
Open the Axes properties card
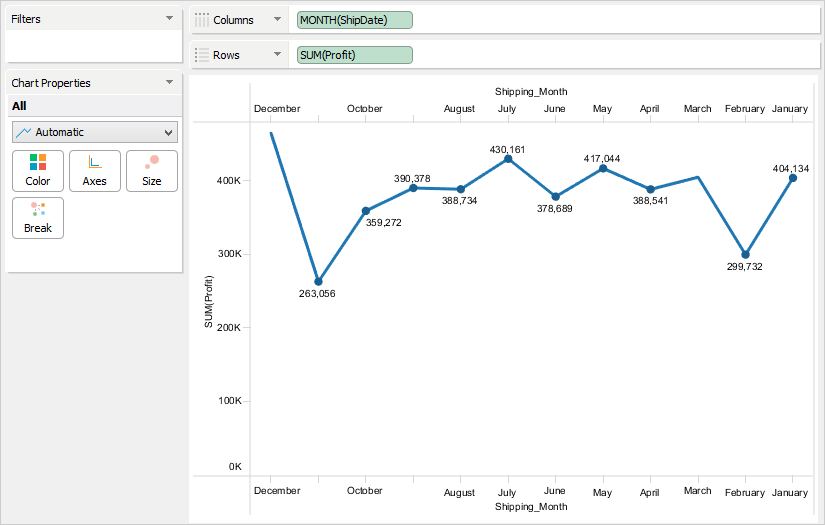[95, 170]
